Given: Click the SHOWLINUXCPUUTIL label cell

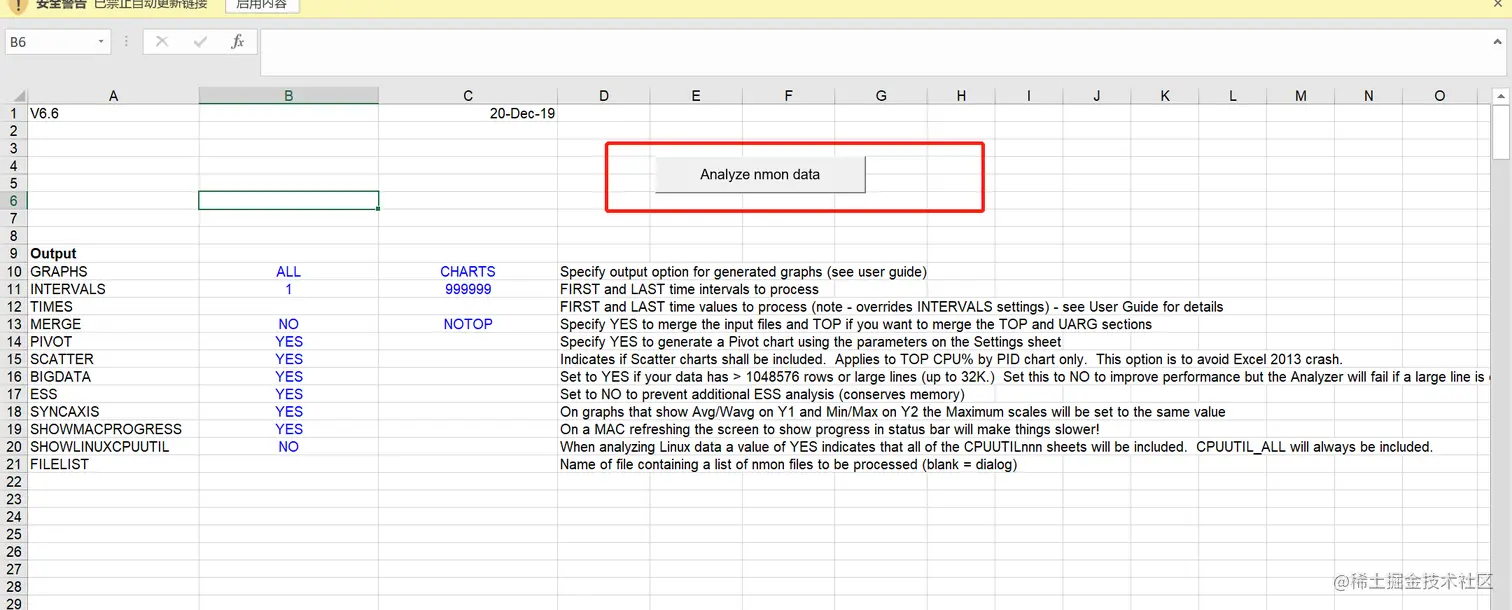Looking at the screenshot, I should coord(113,447).
